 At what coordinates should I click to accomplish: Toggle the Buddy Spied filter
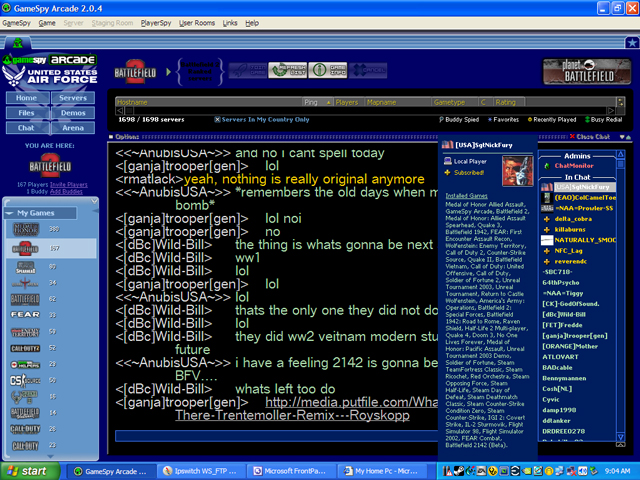459,120
